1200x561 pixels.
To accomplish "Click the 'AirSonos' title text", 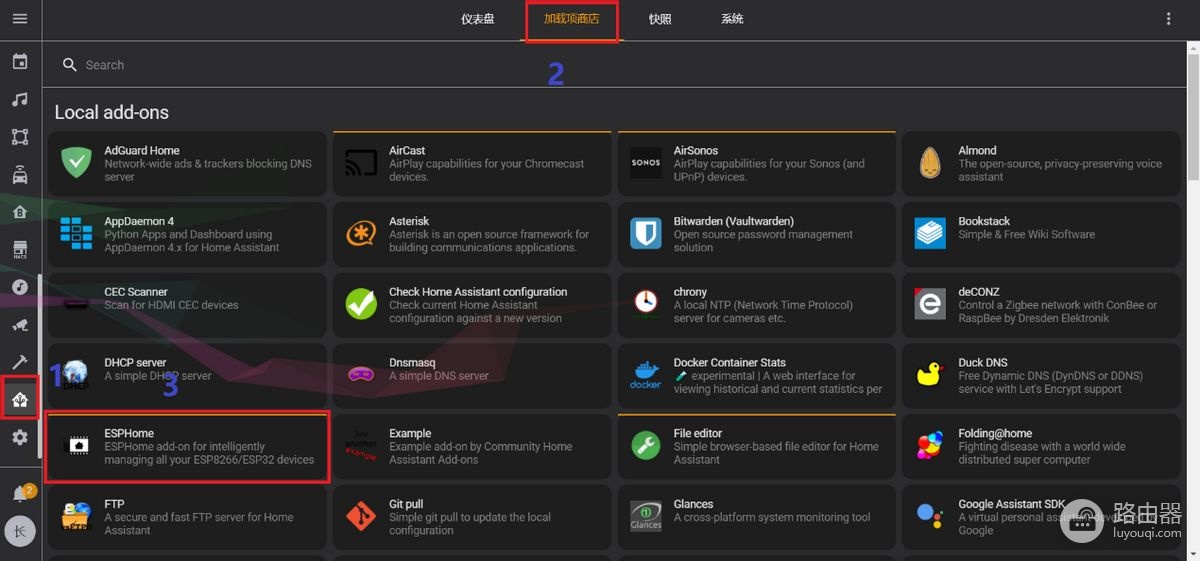I will coord(696,151).
